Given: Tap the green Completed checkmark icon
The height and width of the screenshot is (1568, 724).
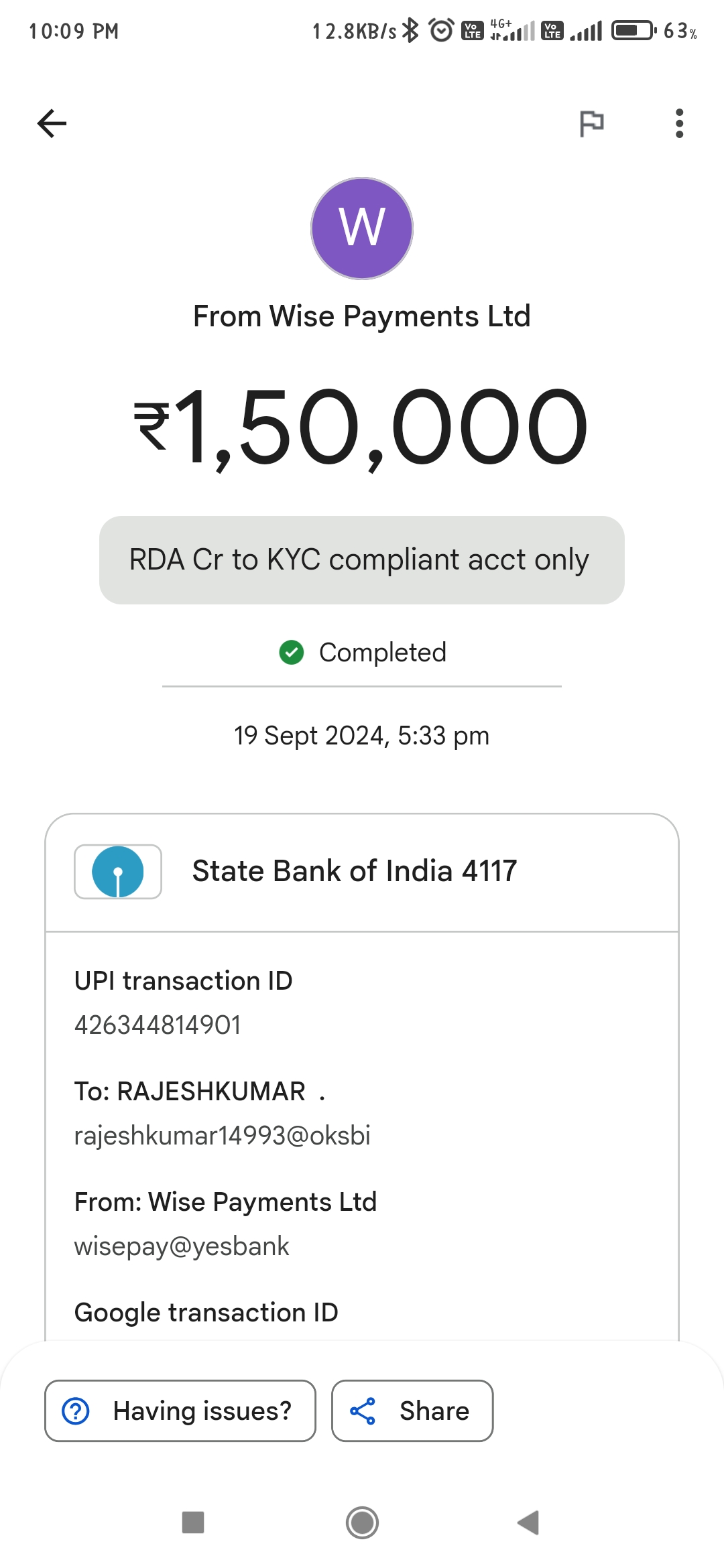Looking at the screenshot, I should (x=292, y=652).
